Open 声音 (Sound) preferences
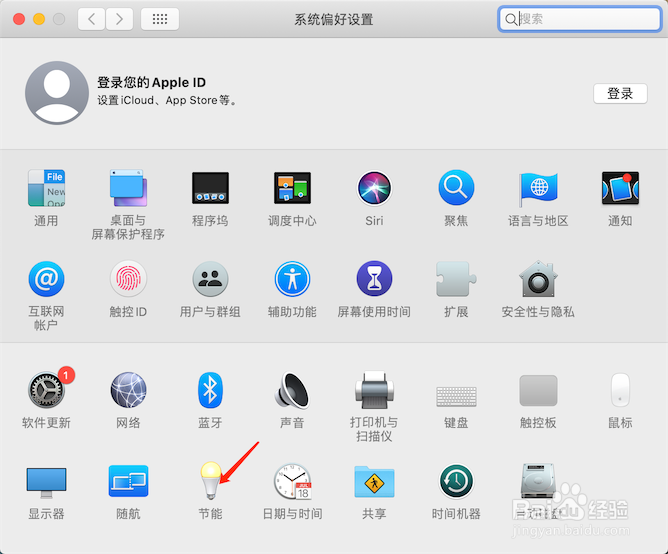 tap(292, 390)
